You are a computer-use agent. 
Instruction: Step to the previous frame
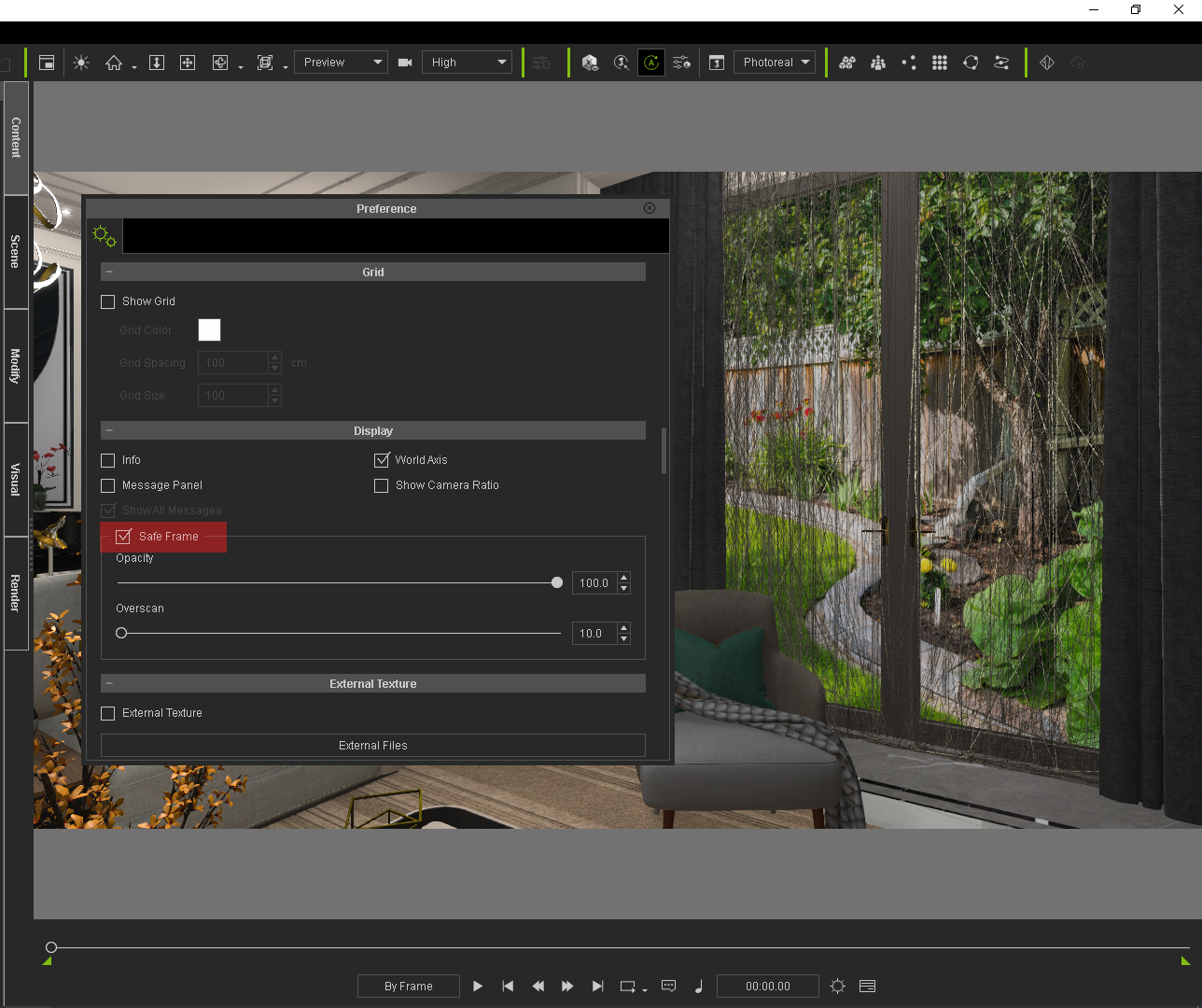(x=538, y=986)
